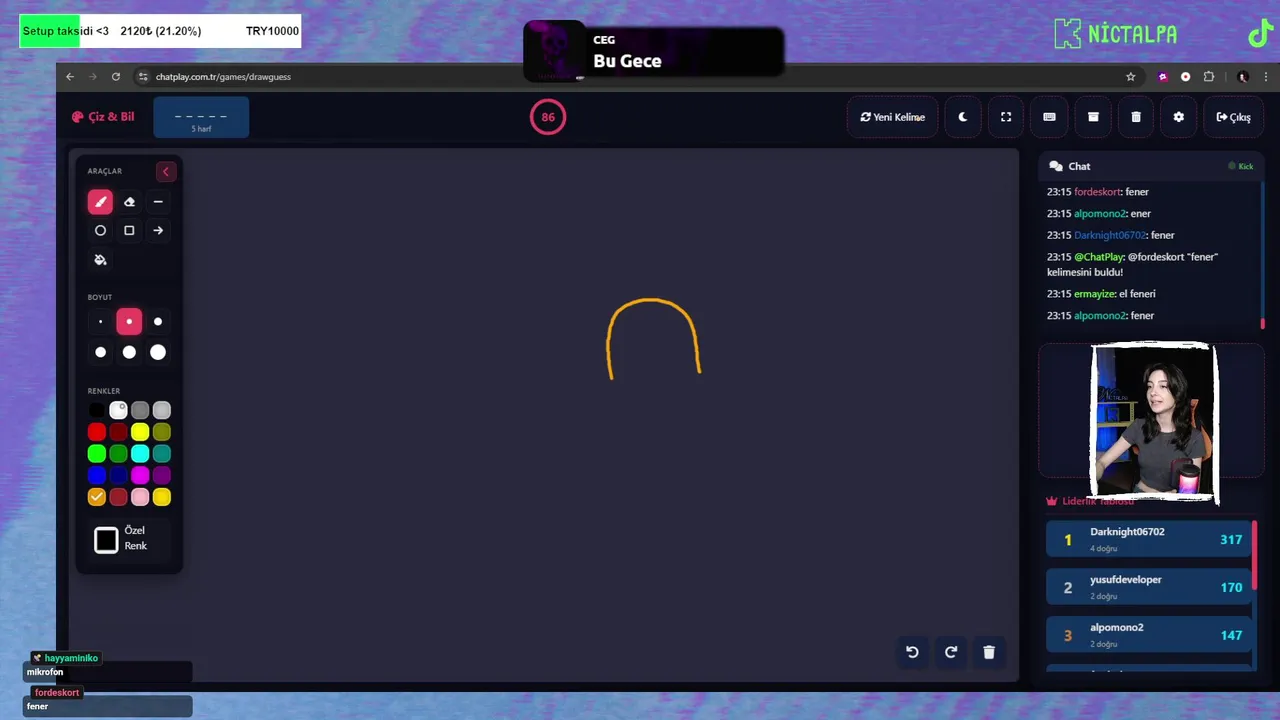Open the browser profile avatar
Viewport: 1280px width, 720px height.
click(1243, 77)
